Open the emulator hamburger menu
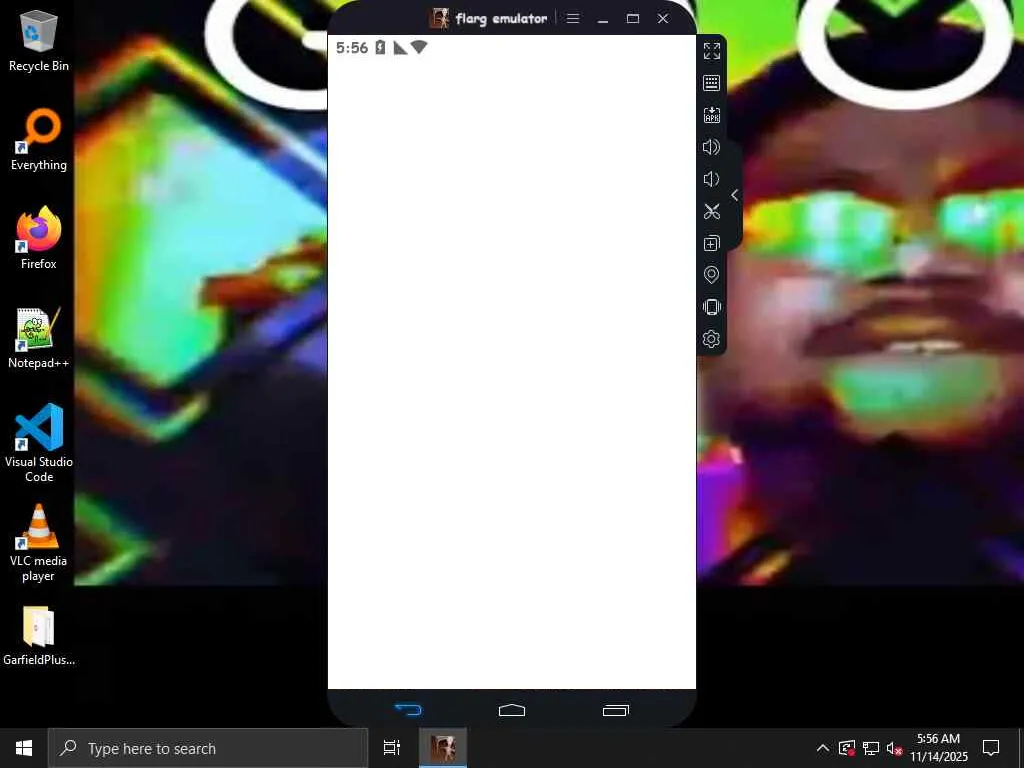This screenshot has width=1024, height=768. (x=573, y=18)
